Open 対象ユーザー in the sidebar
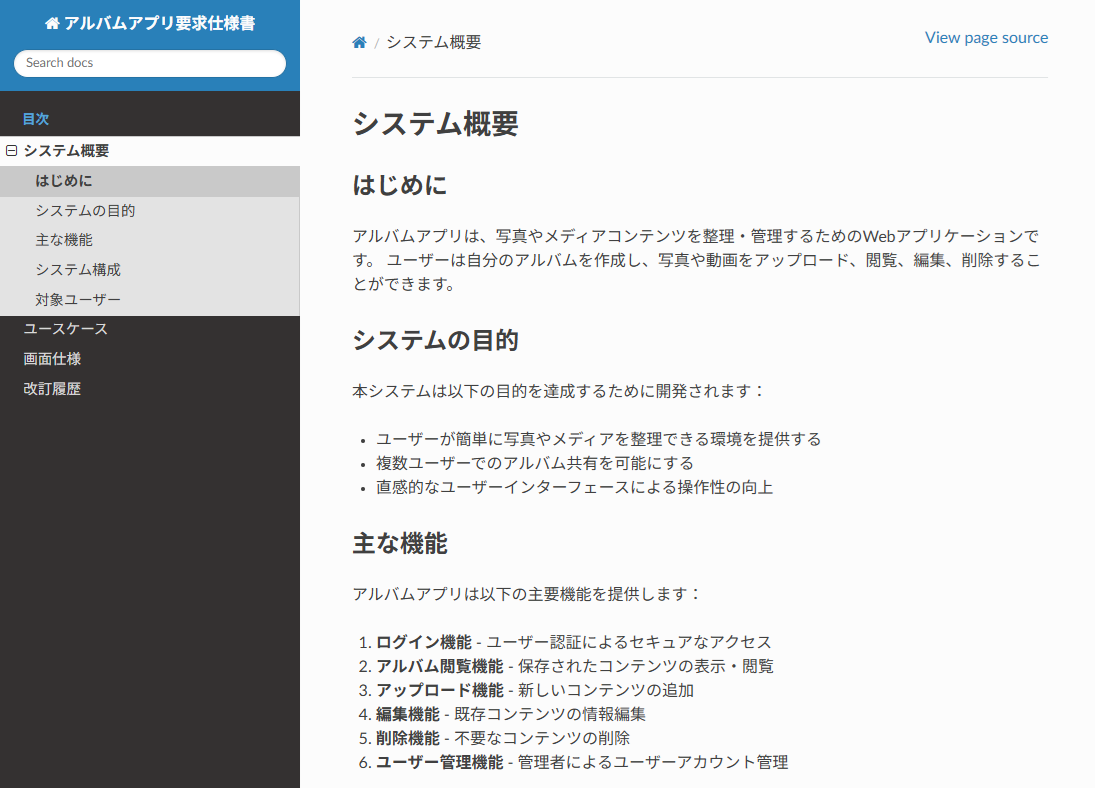This screenshot has width=1095, height=788. 78,300
